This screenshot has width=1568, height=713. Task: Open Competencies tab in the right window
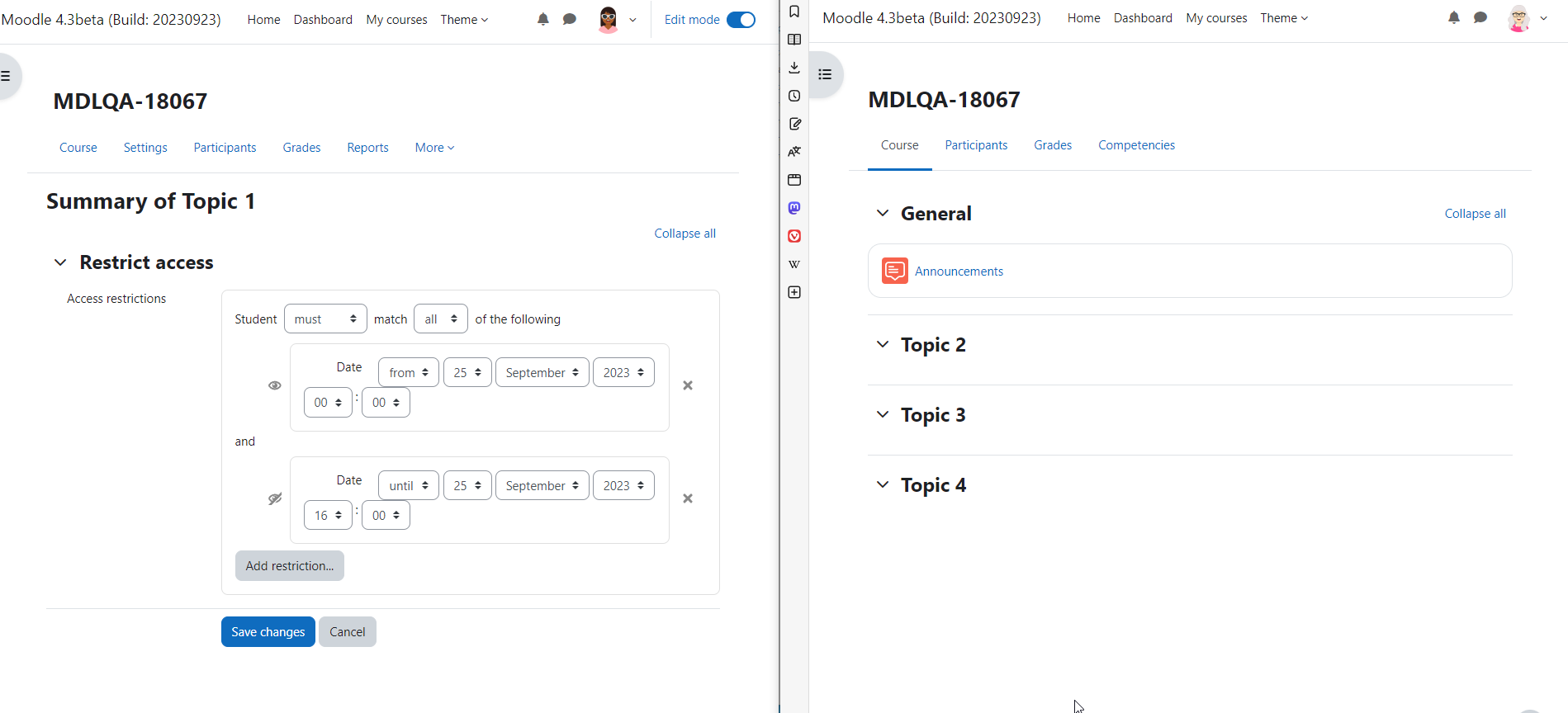point(1136,145)
